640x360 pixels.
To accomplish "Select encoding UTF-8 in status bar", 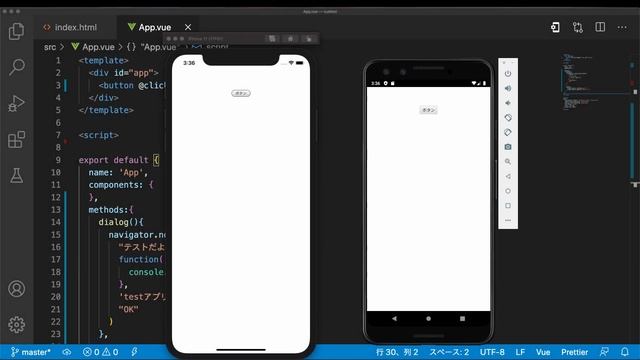I will (492, 352).
